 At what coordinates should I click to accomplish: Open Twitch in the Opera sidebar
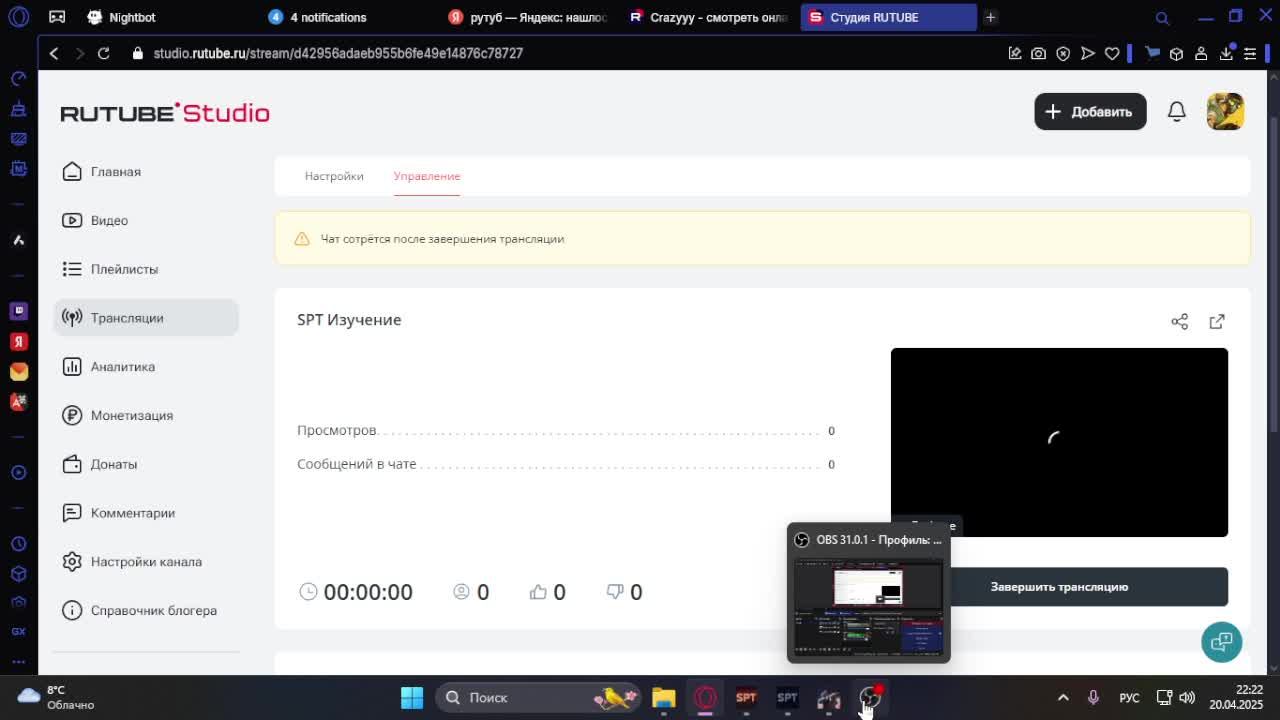(18, 311)
